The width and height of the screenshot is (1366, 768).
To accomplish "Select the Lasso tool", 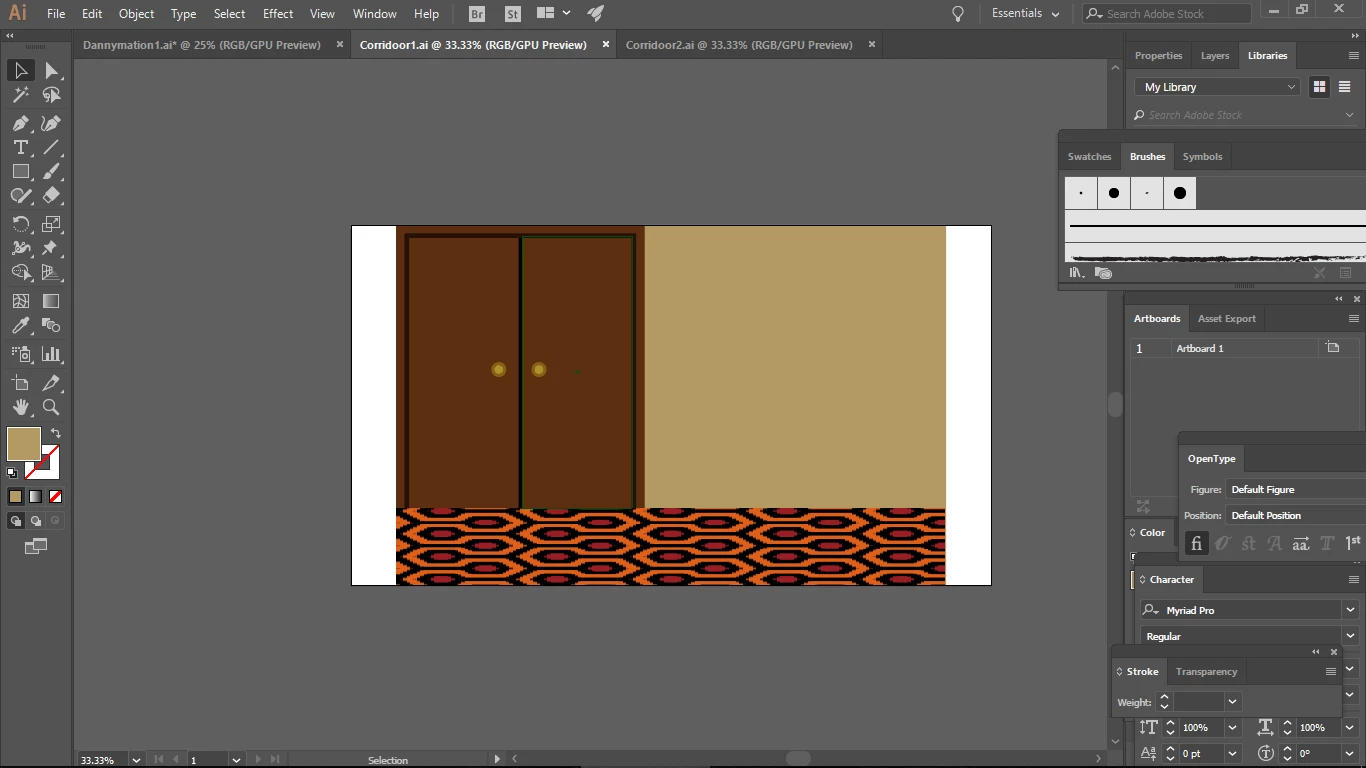I will pos(51,95).
